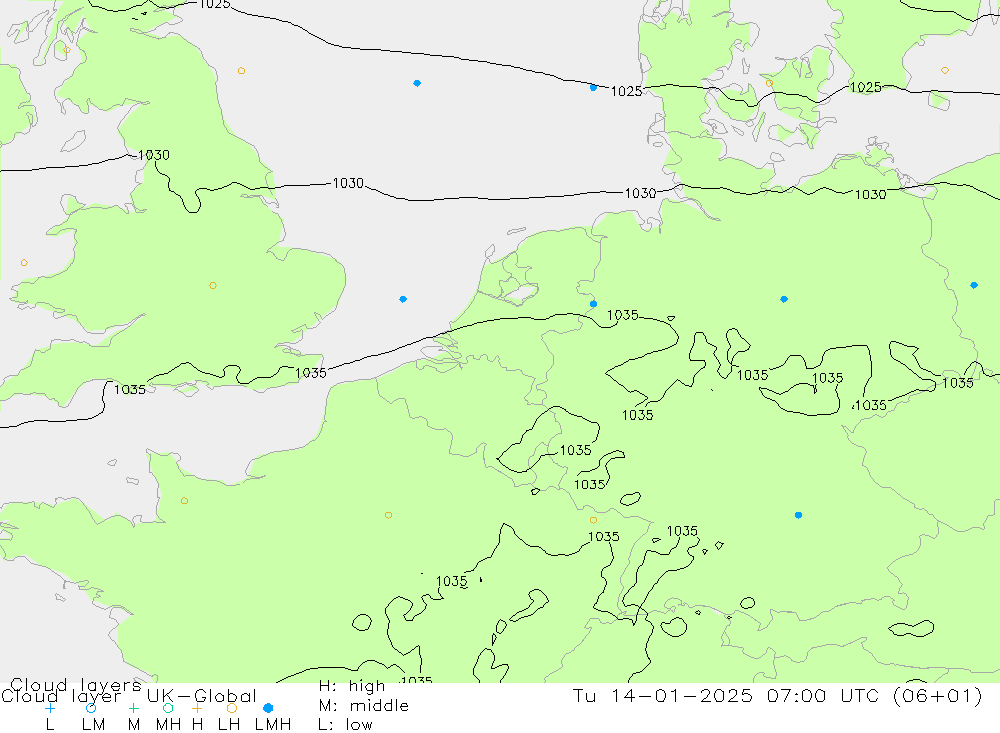Screen dimensions: 1000x733
Task: Select the orange circle marker over the Danish islands
Action: point(769,83)
